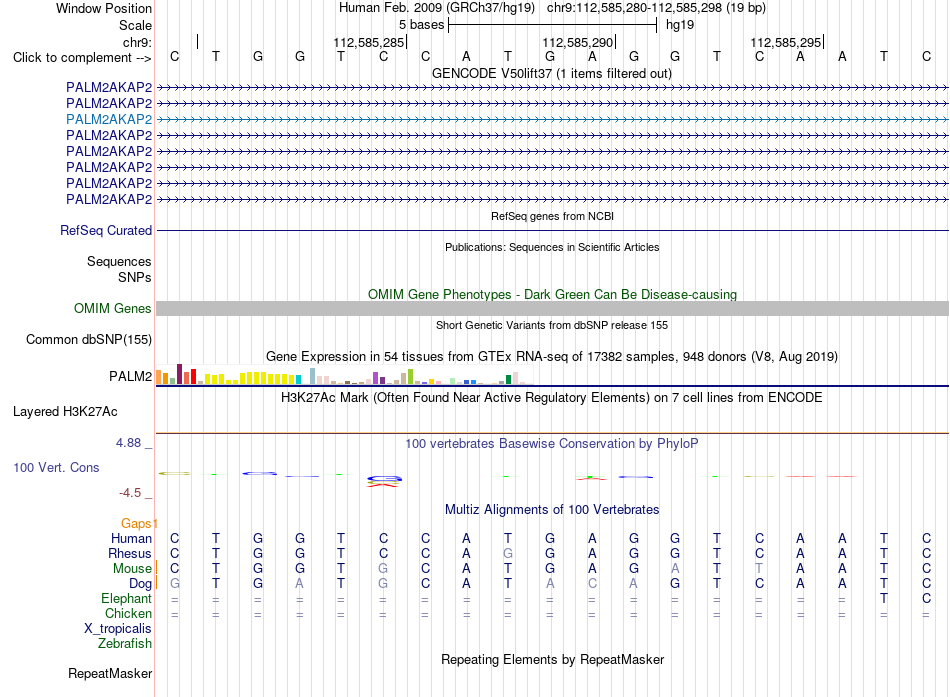950x697 pixels.
Task: Click the 112,585,295 coordinate tick label
Action: [786, 42]
